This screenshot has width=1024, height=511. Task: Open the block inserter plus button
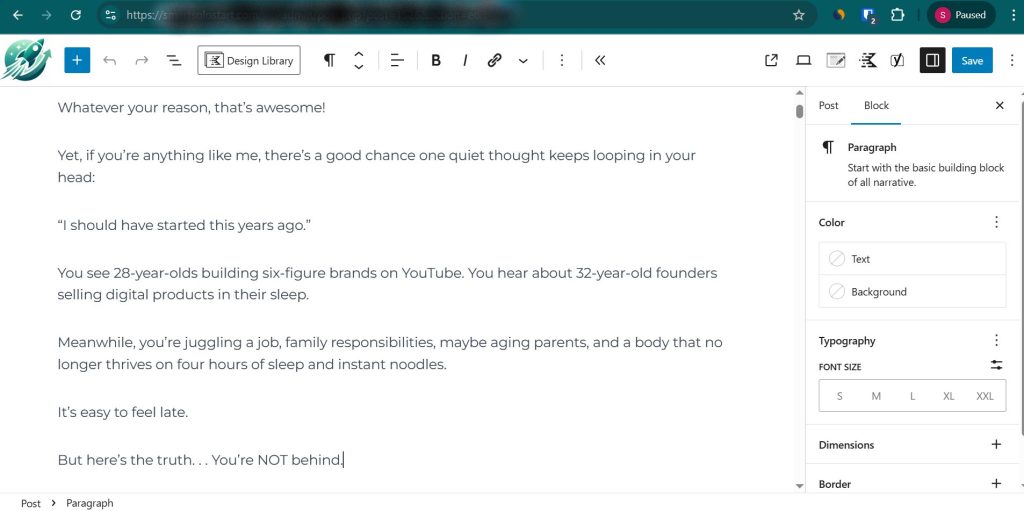pyautogui.click(x=77, y=60)
